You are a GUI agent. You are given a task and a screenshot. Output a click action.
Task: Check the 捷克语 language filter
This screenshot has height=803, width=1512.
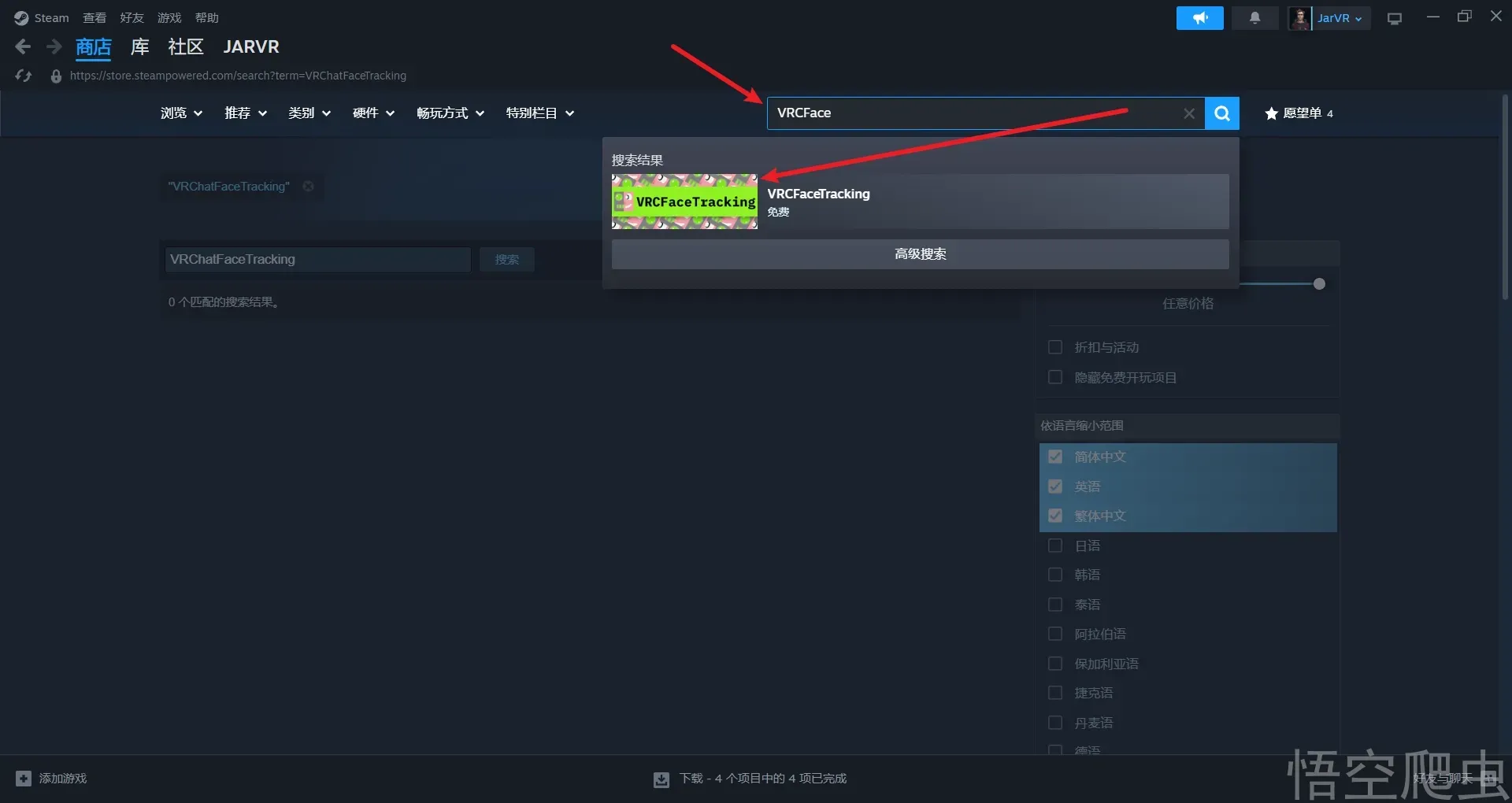click(x=1055, y=693)
